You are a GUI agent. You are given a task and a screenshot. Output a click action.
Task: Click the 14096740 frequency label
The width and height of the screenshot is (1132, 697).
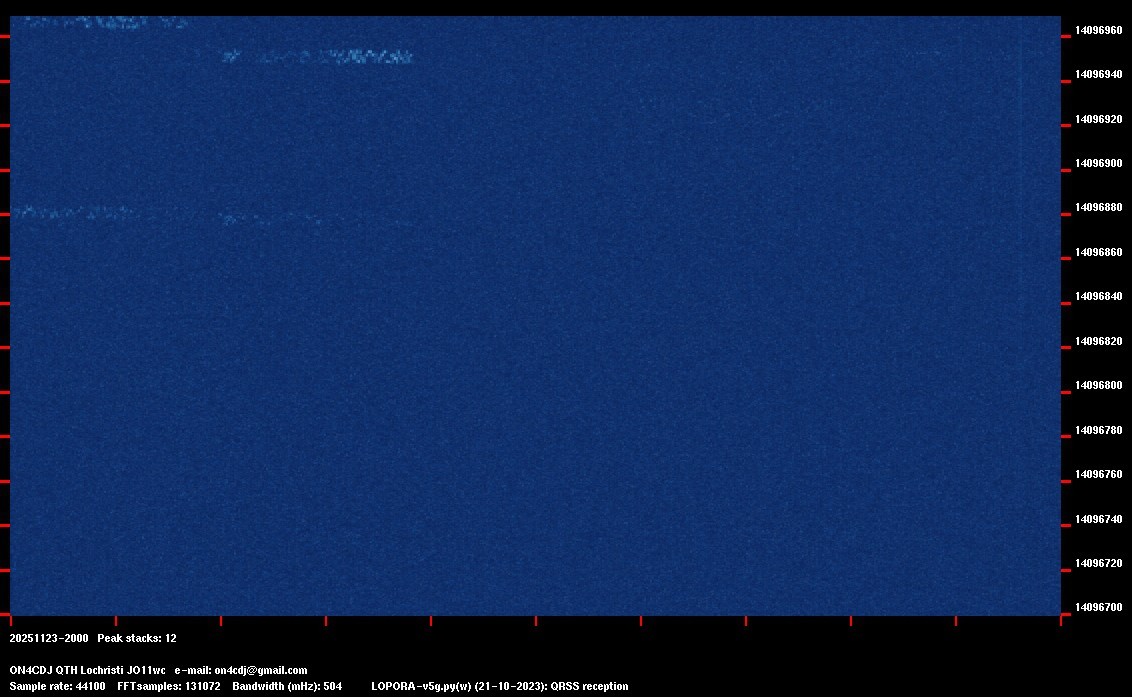click(x=1098, y=519)
